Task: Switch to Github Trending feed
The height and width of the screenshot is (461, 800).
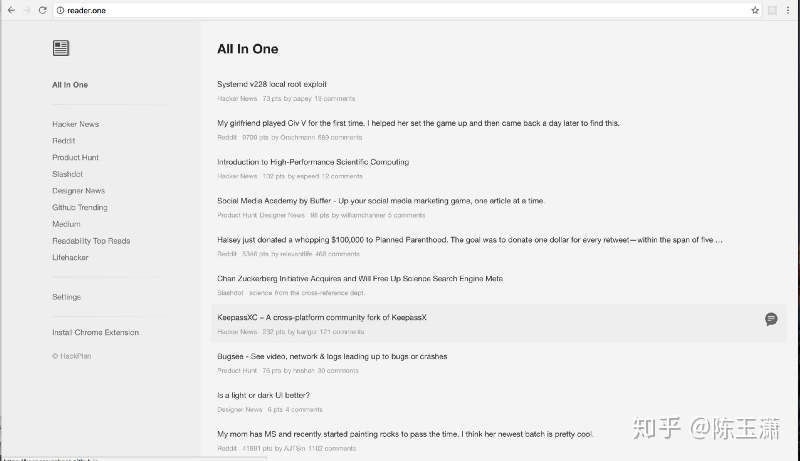Action: 80,207
